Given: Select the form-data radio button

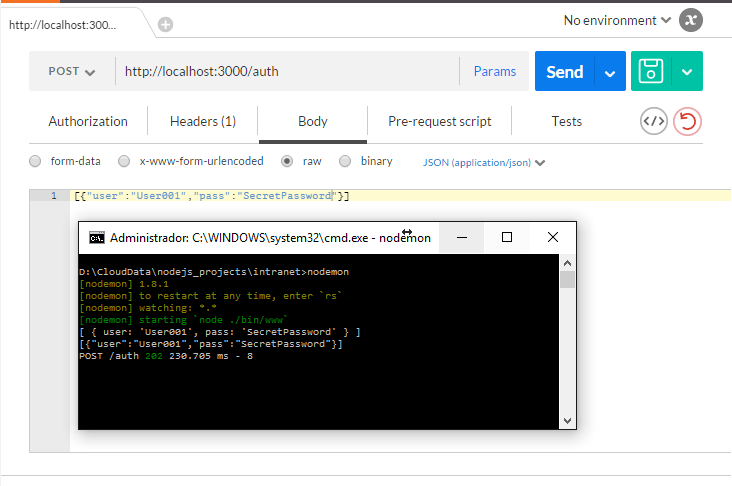Looking at the screenshot, I should click(35, 161).
